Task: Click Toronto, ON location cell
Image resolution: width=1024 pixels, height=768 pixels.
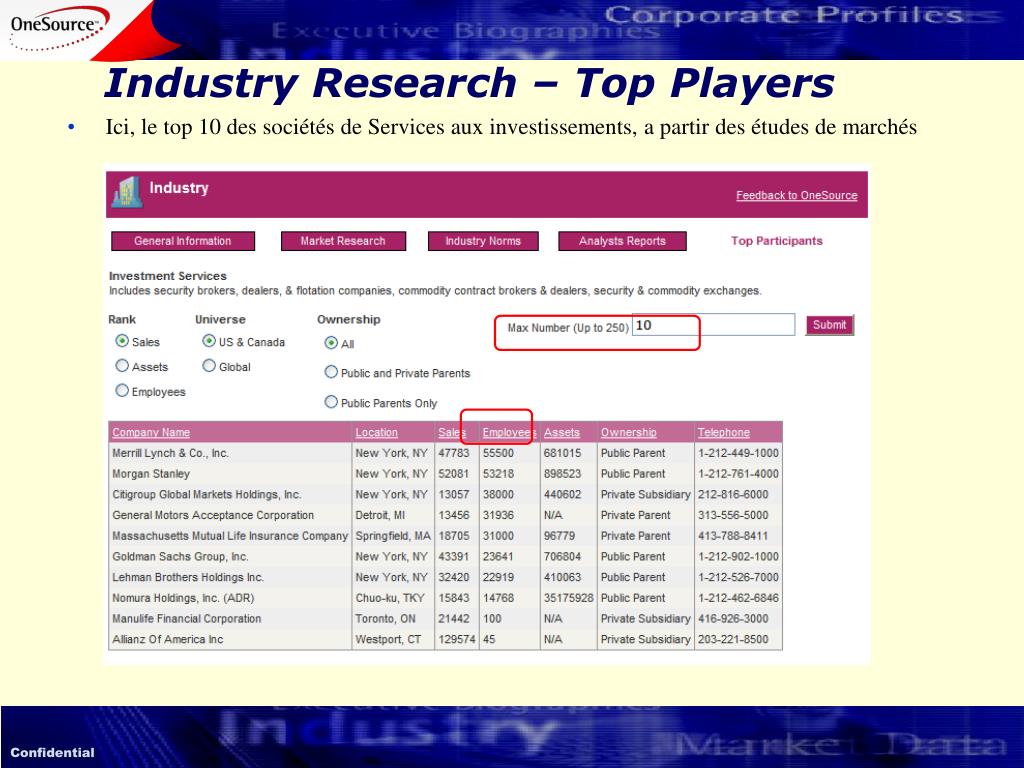Action: click(x=385, y=619)
